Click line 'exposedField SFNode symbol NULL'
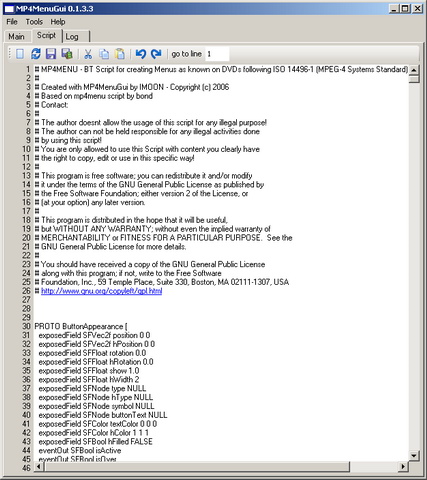Screen dimensions: 427x480 96,406
